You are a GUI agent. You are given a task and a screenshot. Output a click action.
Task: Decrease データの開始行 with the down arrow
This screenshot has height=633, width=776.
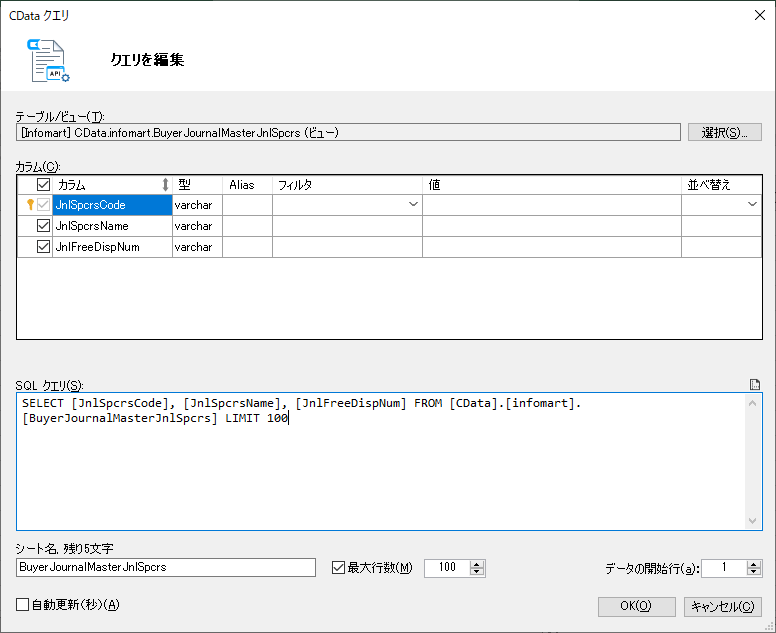[754, 572]
